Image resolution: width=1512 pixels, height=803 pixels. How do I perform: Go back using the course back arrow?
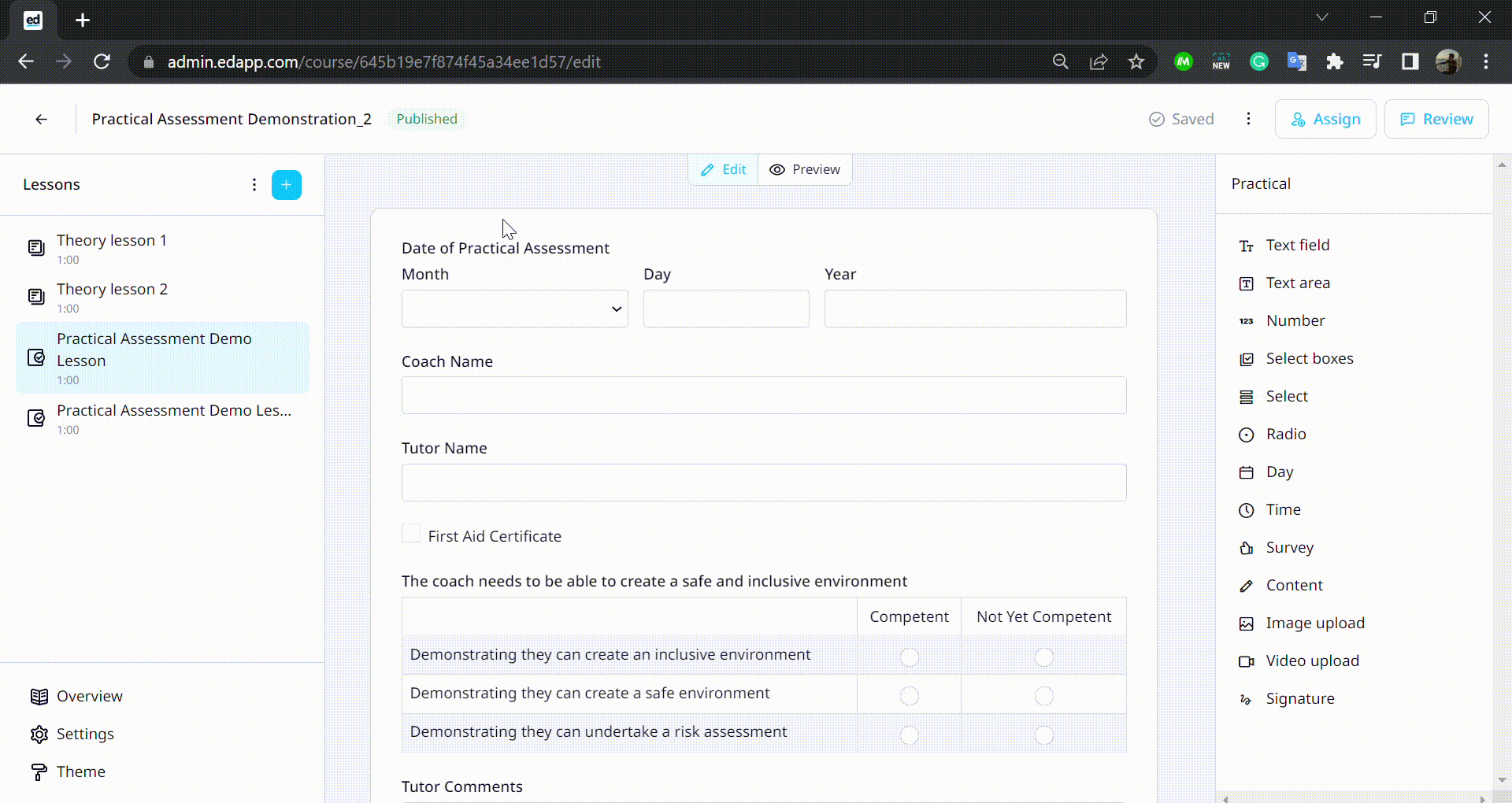pyautogui.click(x=41, y=119)
